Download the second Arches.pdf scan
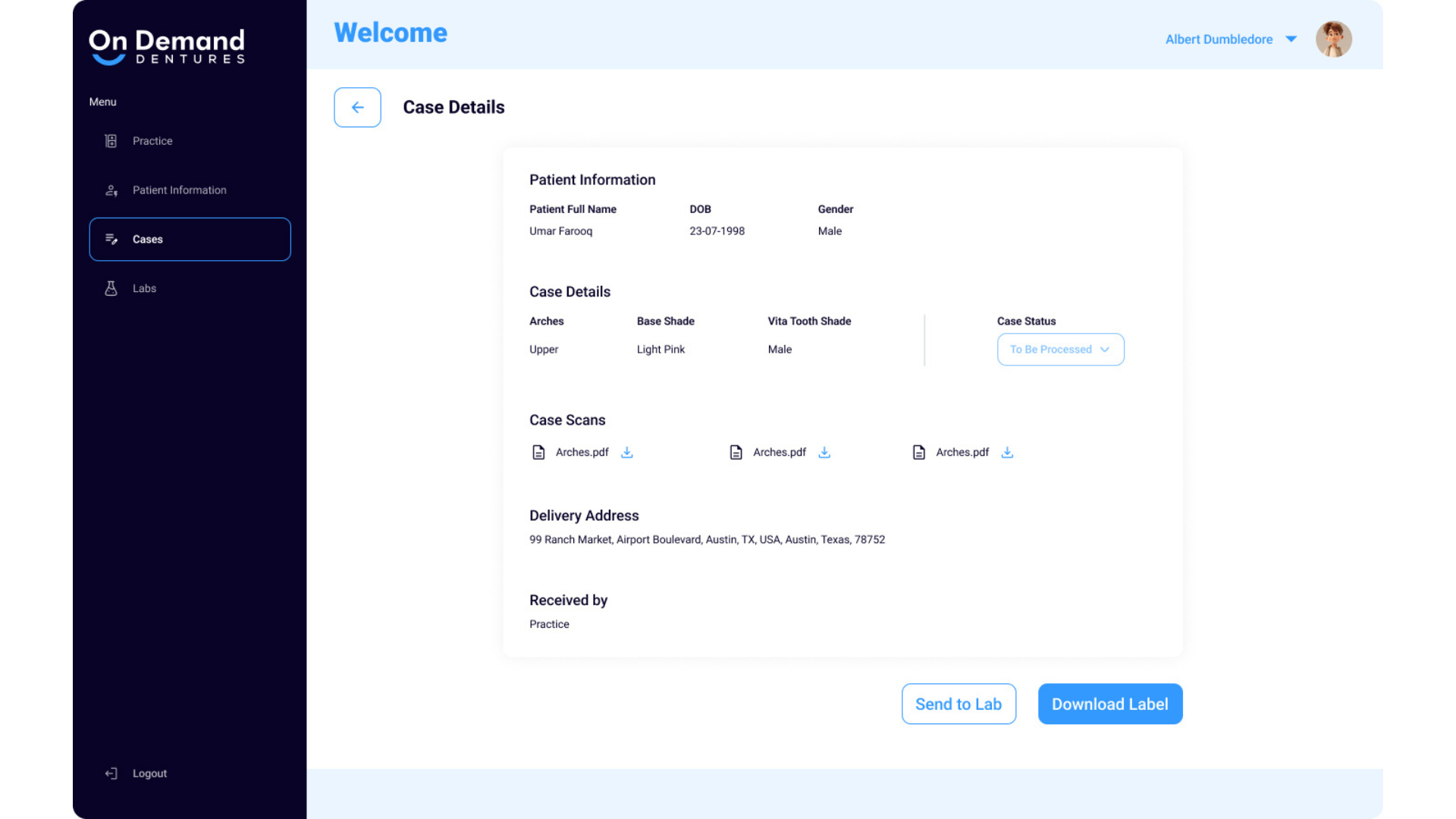 (x=824, y=453)
